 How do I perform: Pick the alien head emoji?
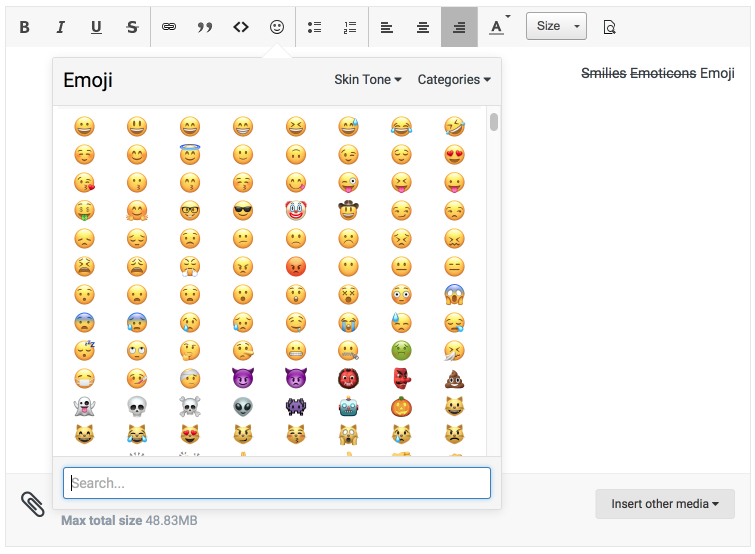pyautogui.click(x=243, y=406)
